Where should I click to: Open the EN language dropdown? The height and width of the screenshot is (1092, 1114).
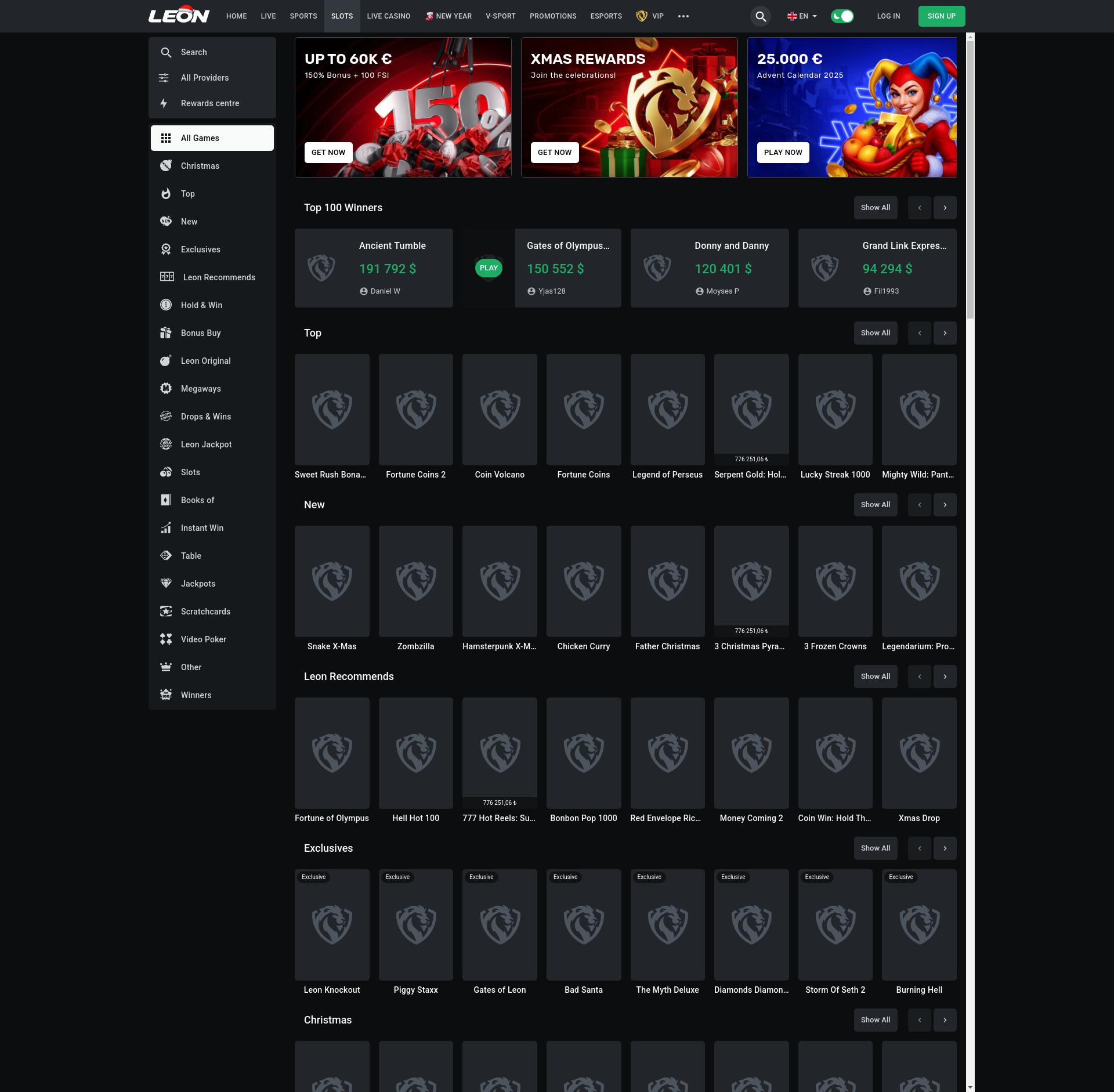click(x=802, y=16)
